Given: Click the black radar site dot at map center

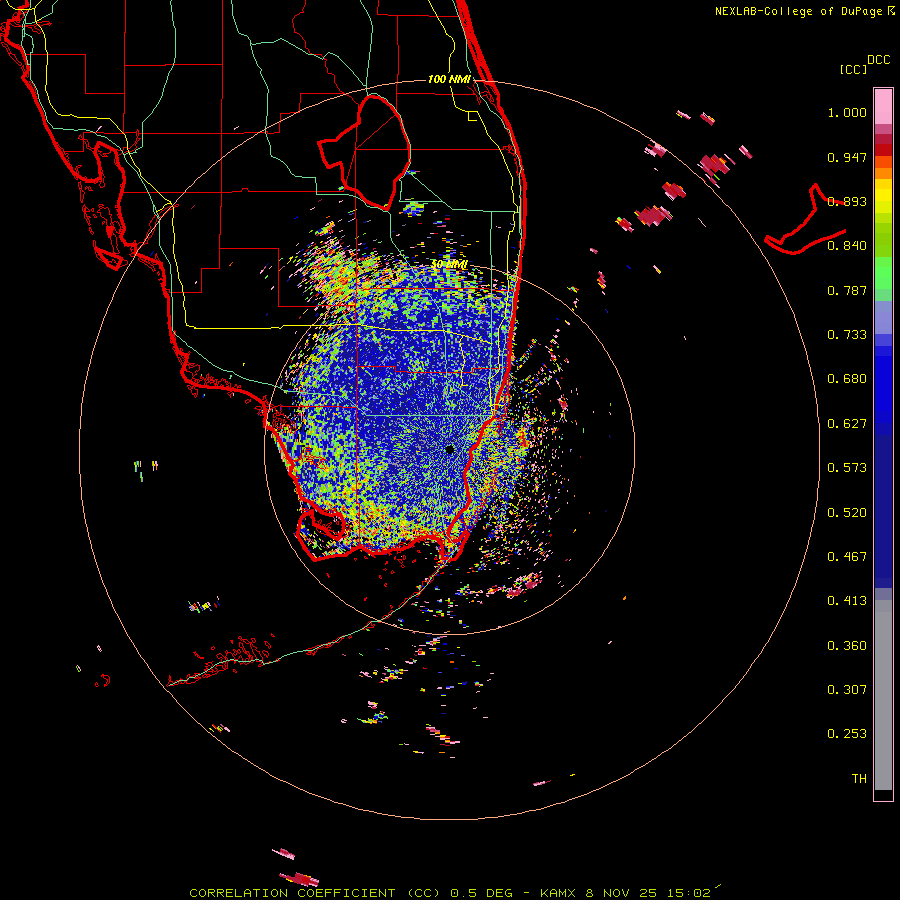Looking at the screenshot, I should point(449,449).
